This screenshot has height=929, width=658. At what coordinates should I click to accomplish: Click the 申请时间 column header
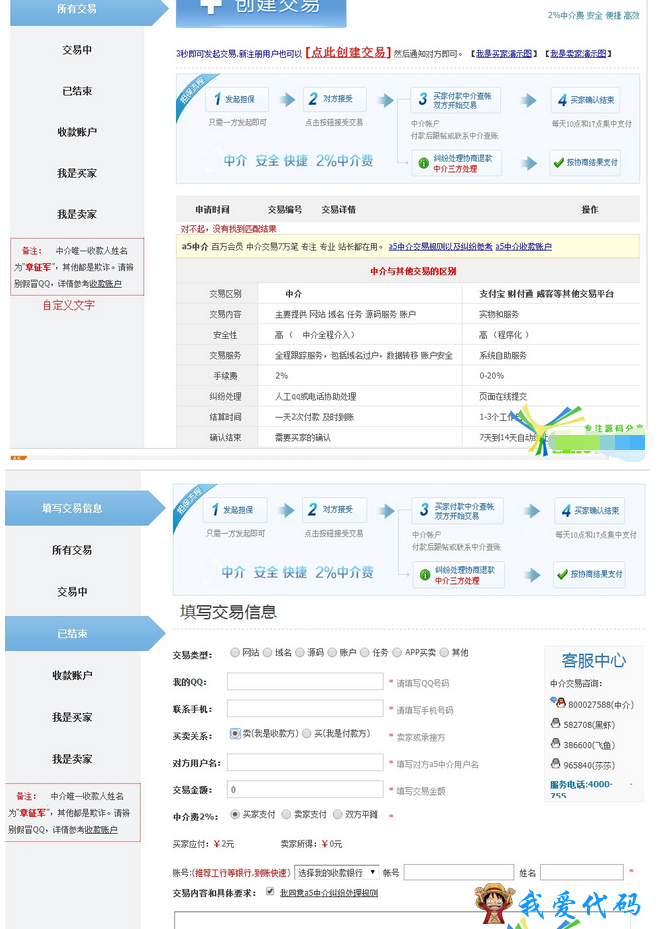[x=212, y=209]
